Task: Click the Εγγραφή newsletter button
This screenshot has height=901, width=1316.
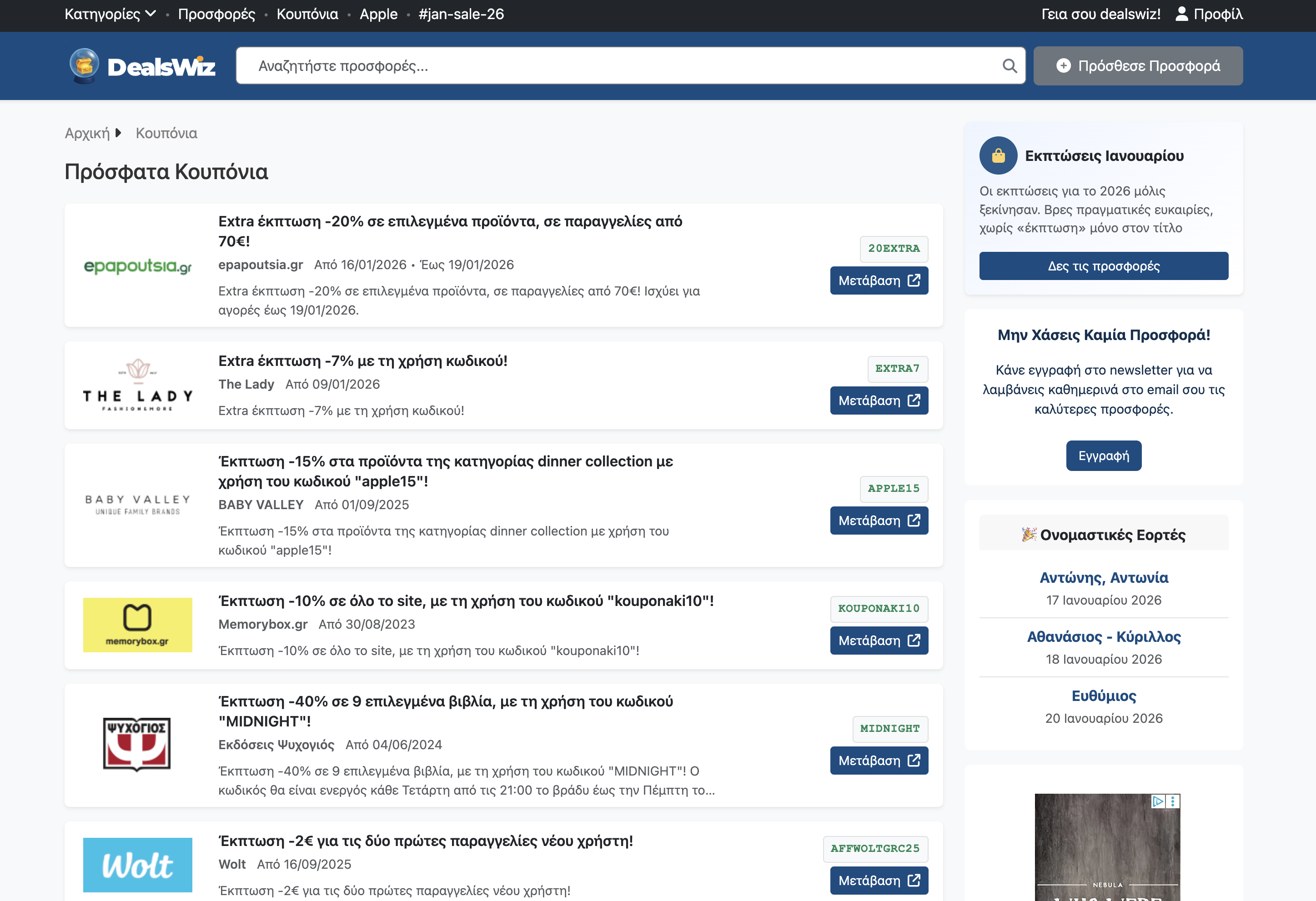Action: pyautogui.click(x=1103, y=456)
